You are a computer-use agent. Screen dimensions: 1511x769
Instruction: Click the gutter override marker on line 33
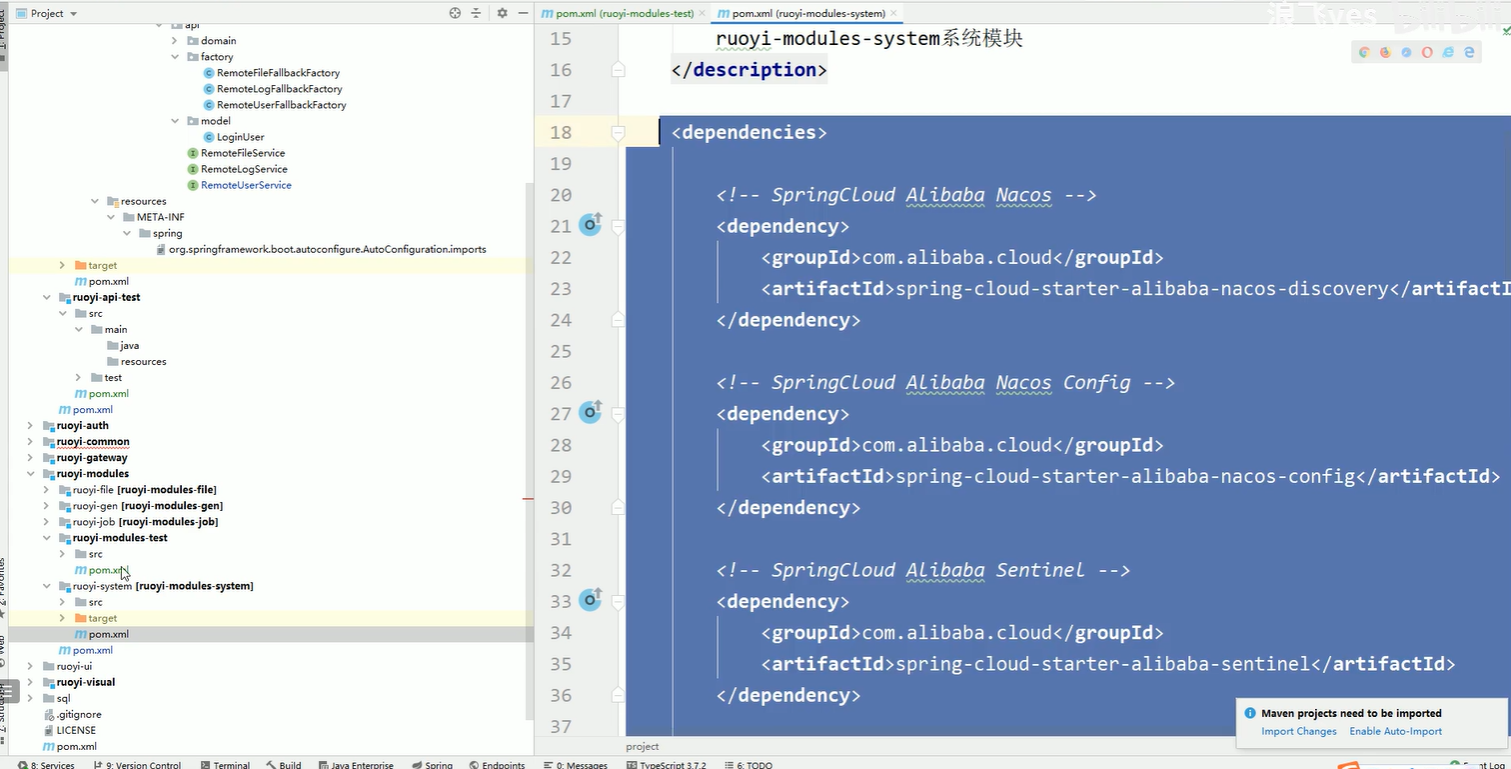click(x=591, y=600)
